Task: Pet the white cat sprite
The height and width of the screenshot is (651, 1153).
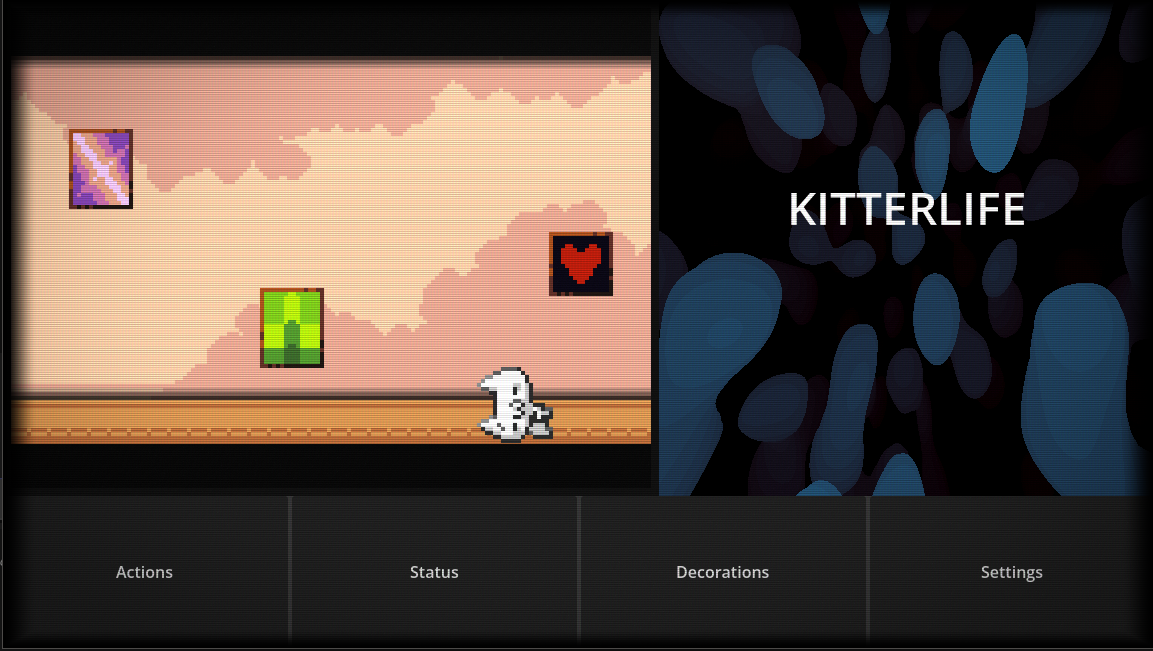Action: (510, 400)
